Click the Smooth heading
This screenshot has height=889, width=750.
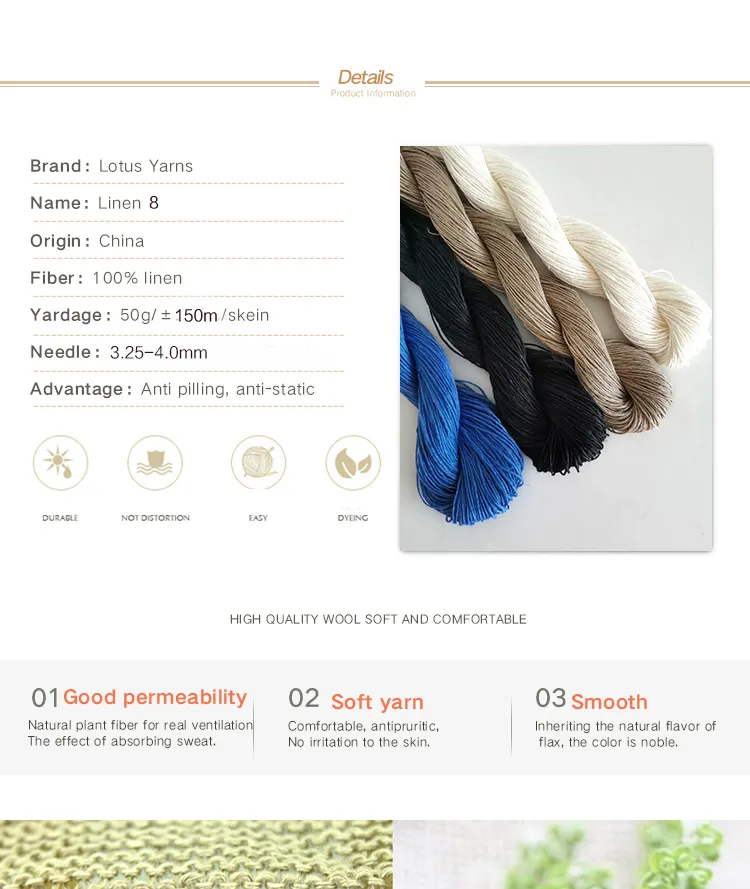(x=609, y=701)
